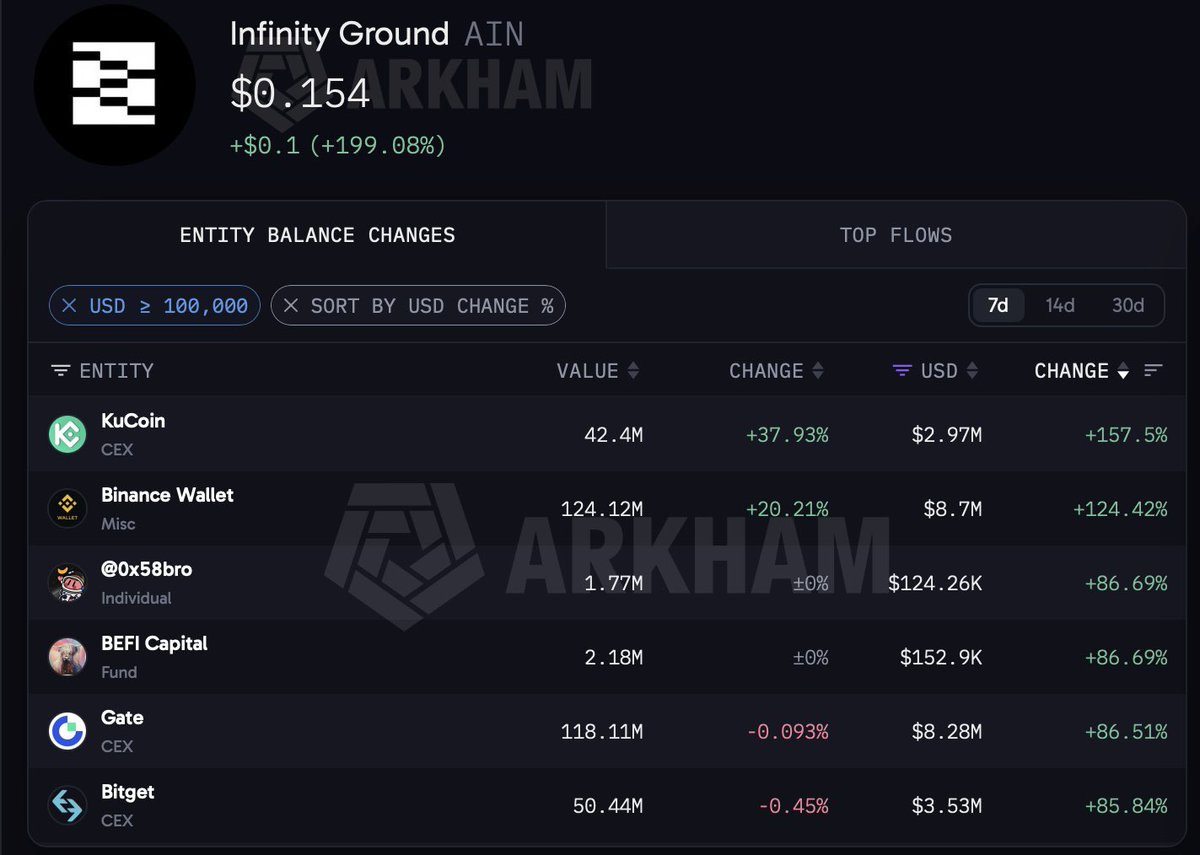Click the ENTITY column filter icon

point(60,371)
